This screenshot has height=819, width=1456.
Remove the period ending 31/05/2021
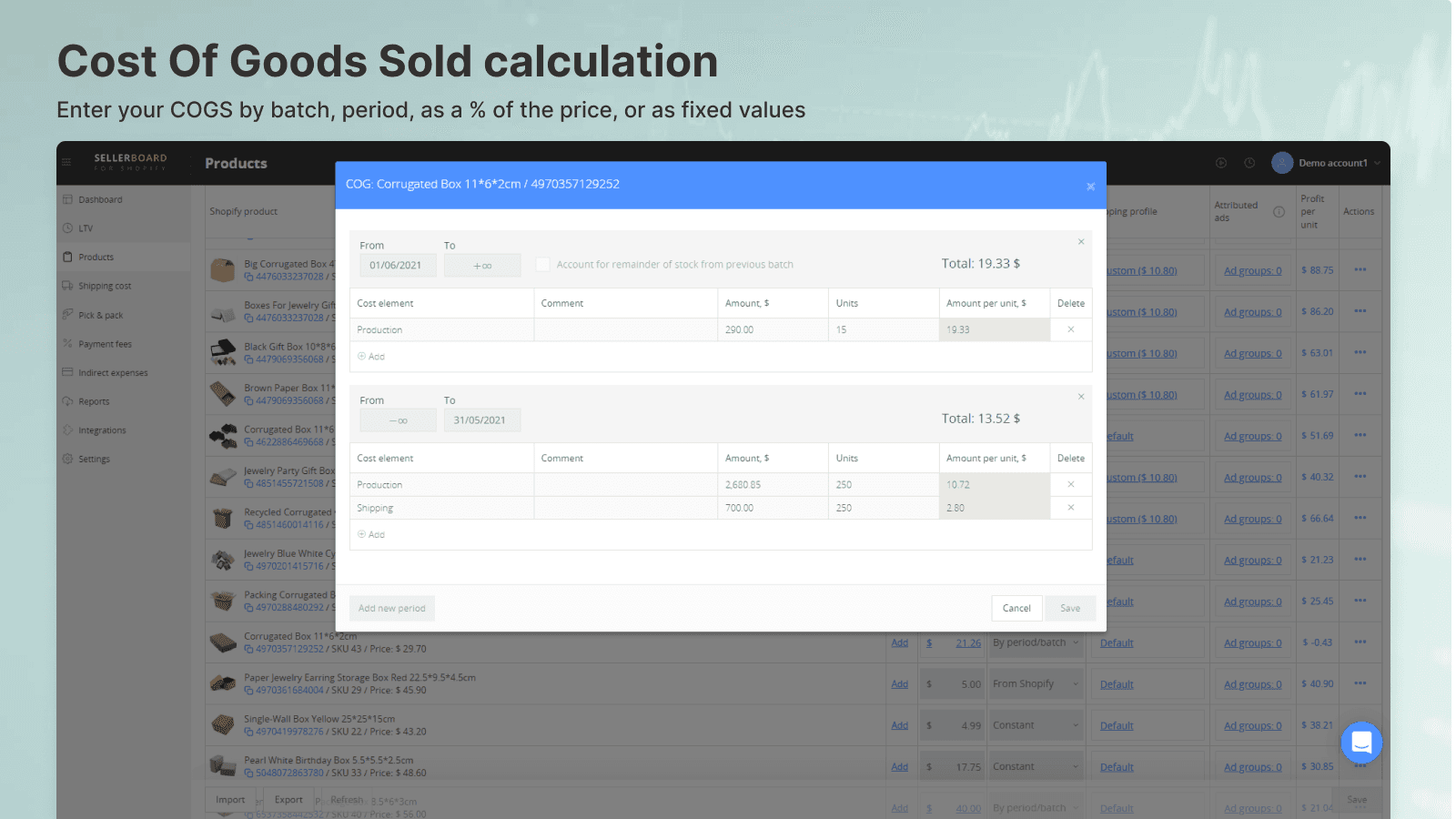click(x=1081, y=397)
